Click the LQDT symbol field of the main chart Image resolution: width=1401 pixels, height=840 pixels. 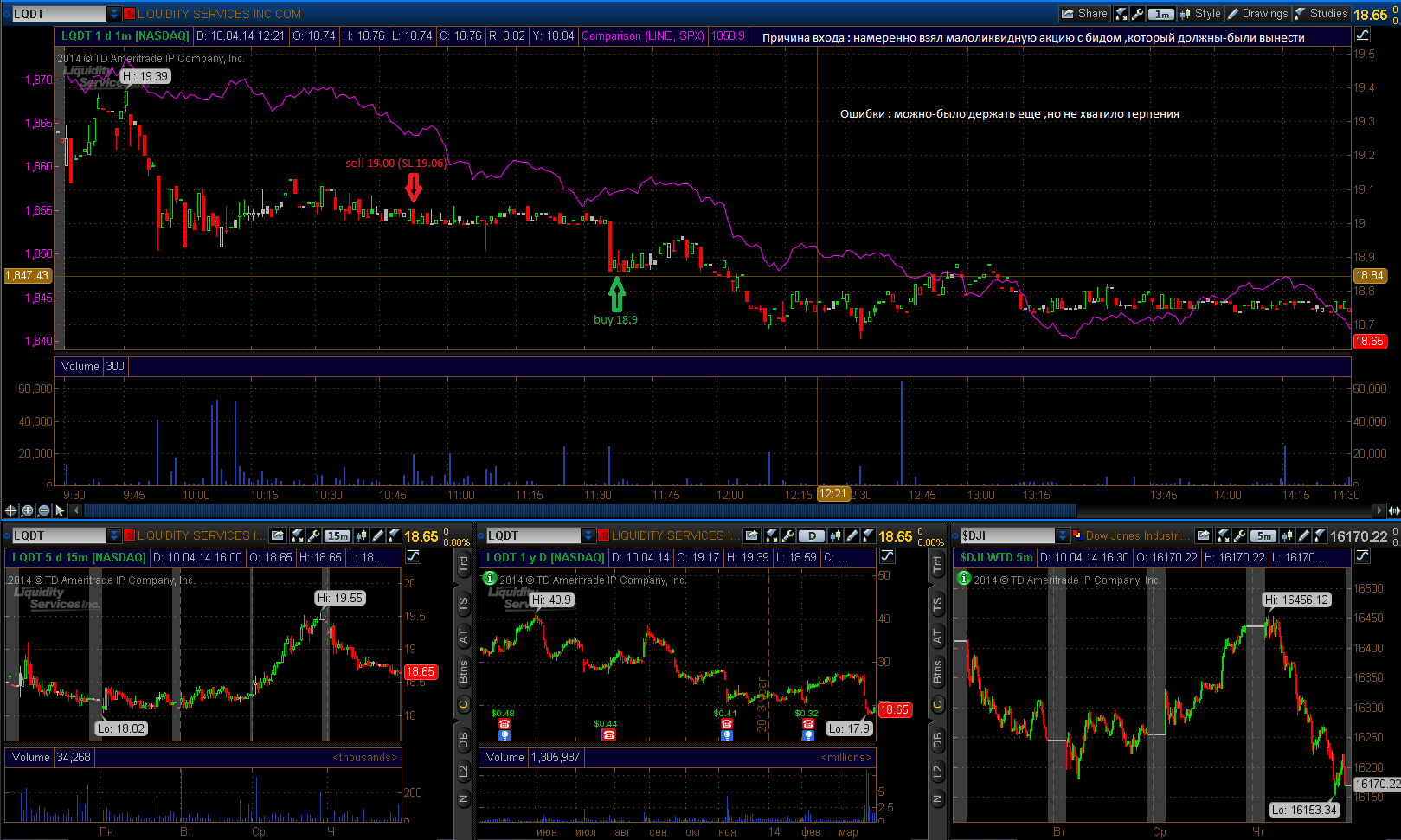pyautogui.click(x=59, y=14)
